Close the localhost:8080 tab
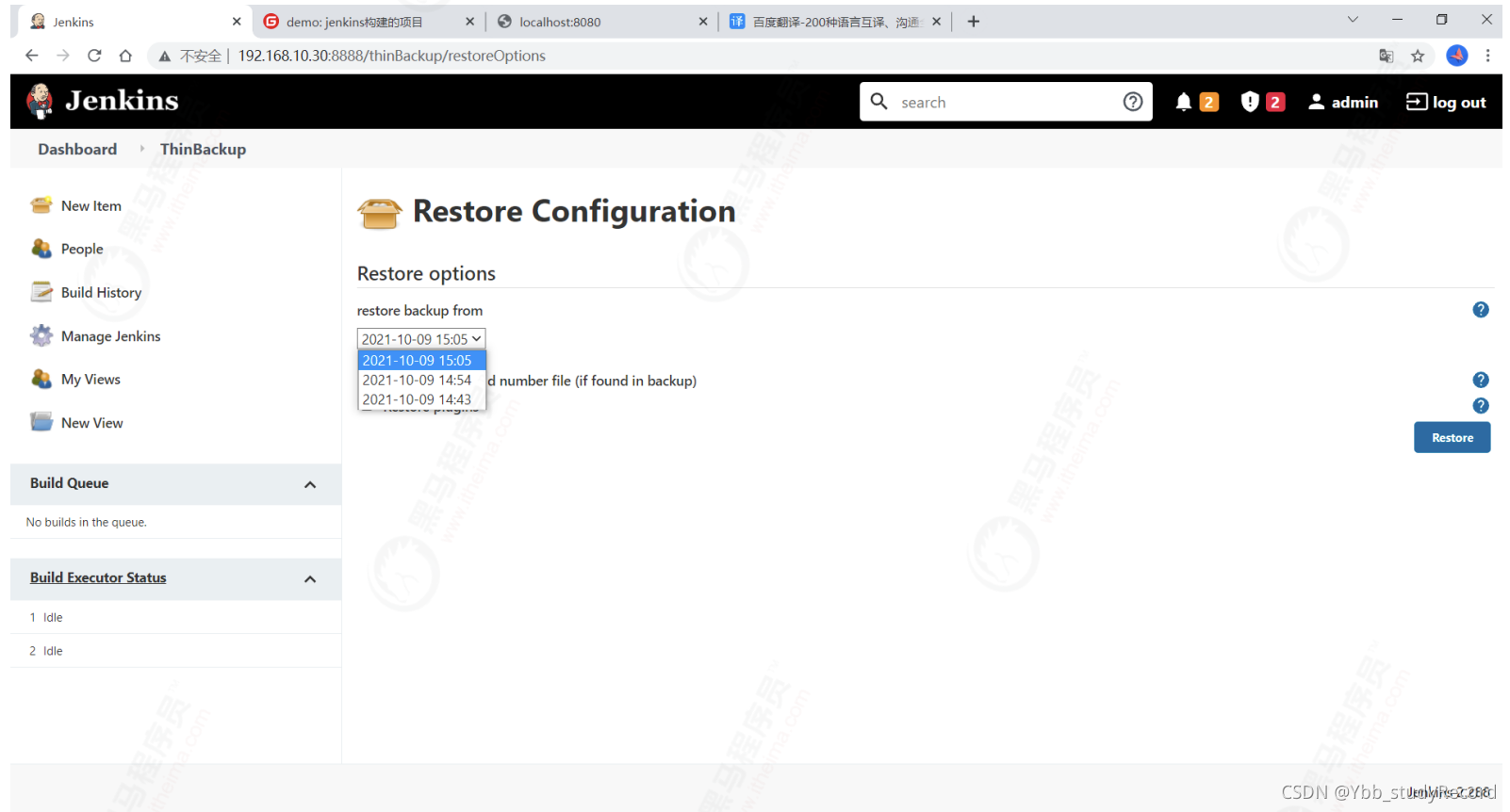1510x812 pixels. coord(703,21)
